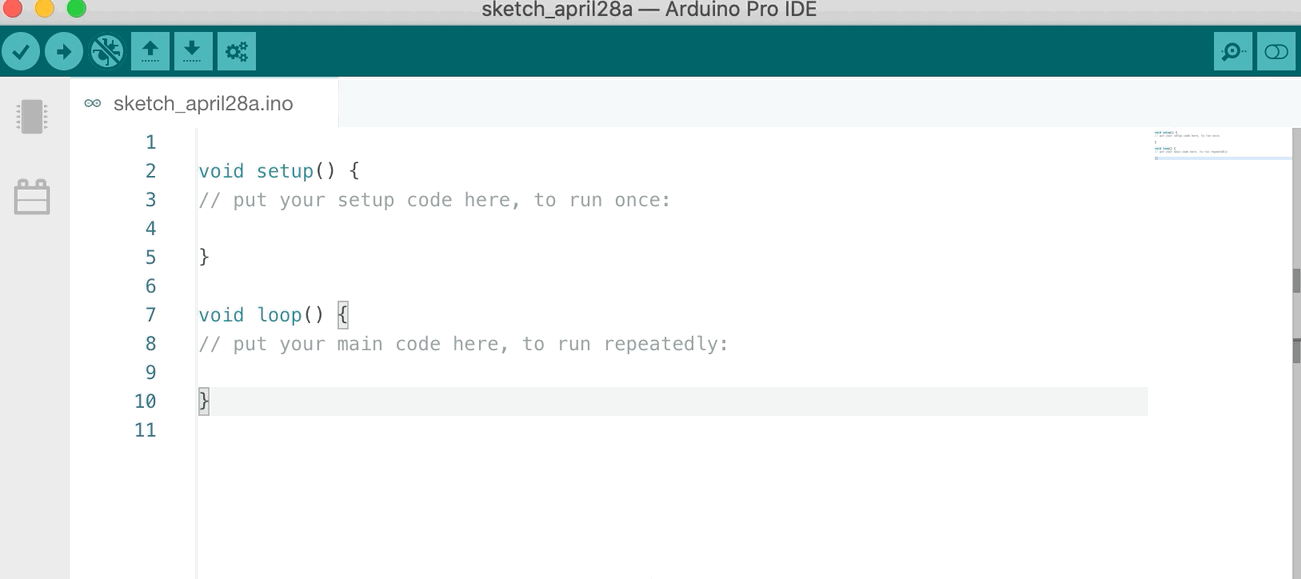Click the infinity icon on the sketch tab
The width and height of the screenshot is (1301, 579).
pyautogui.click(x=93, y=103)
